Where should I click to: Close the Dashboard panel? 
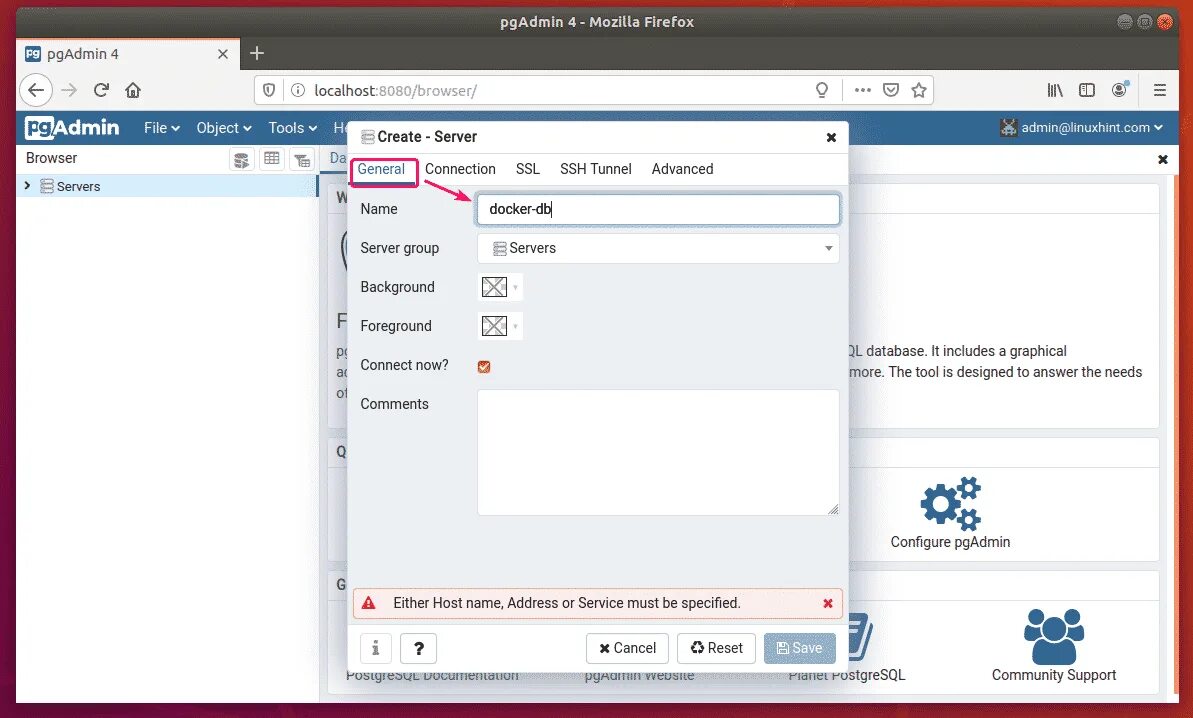click(x=1163, y=159)
